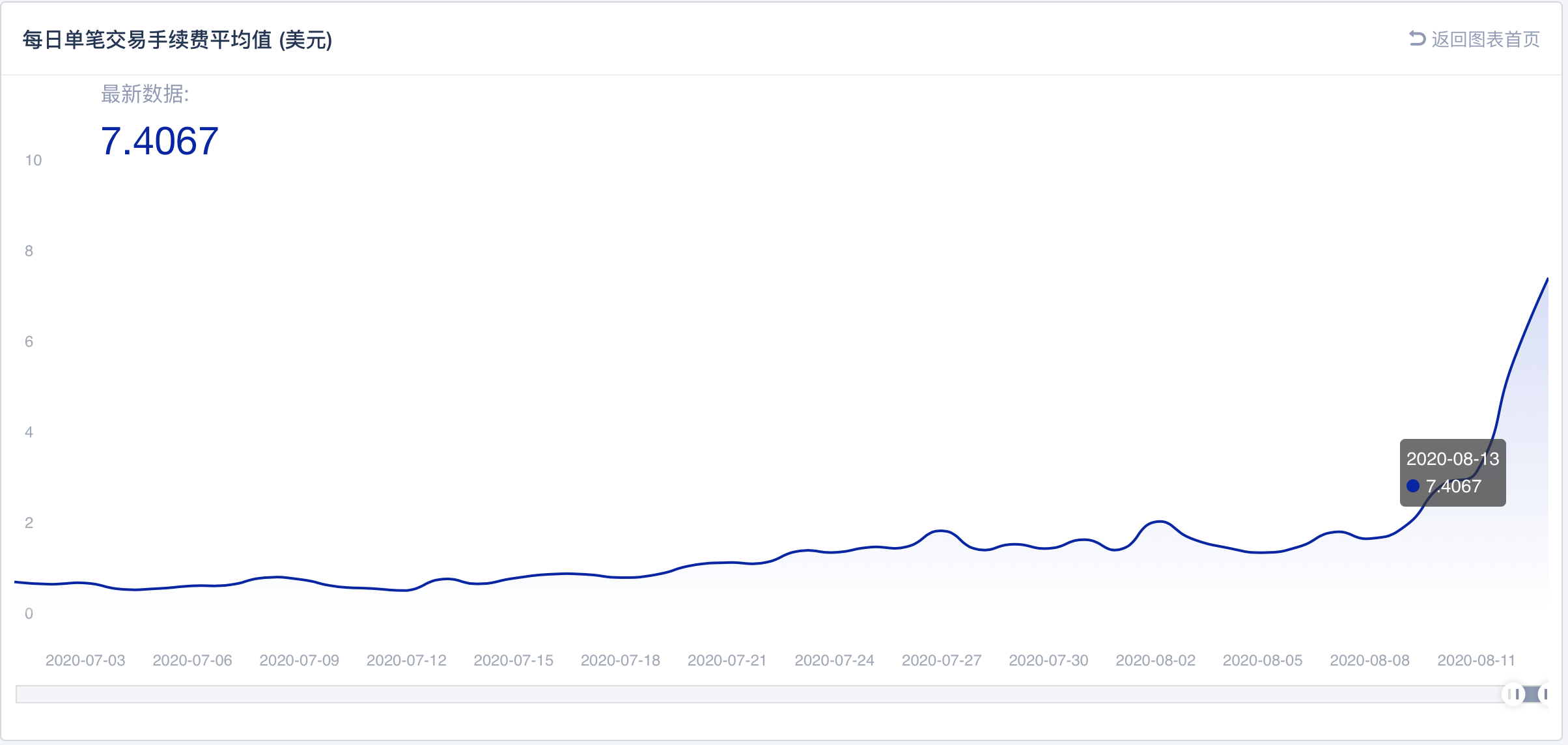Image resolution: width=1568 pixels, height=745 pixels.
Task: Click the 2020-07-27 x-axis date label
Action: pyautogui.click(x=942, y=660)
